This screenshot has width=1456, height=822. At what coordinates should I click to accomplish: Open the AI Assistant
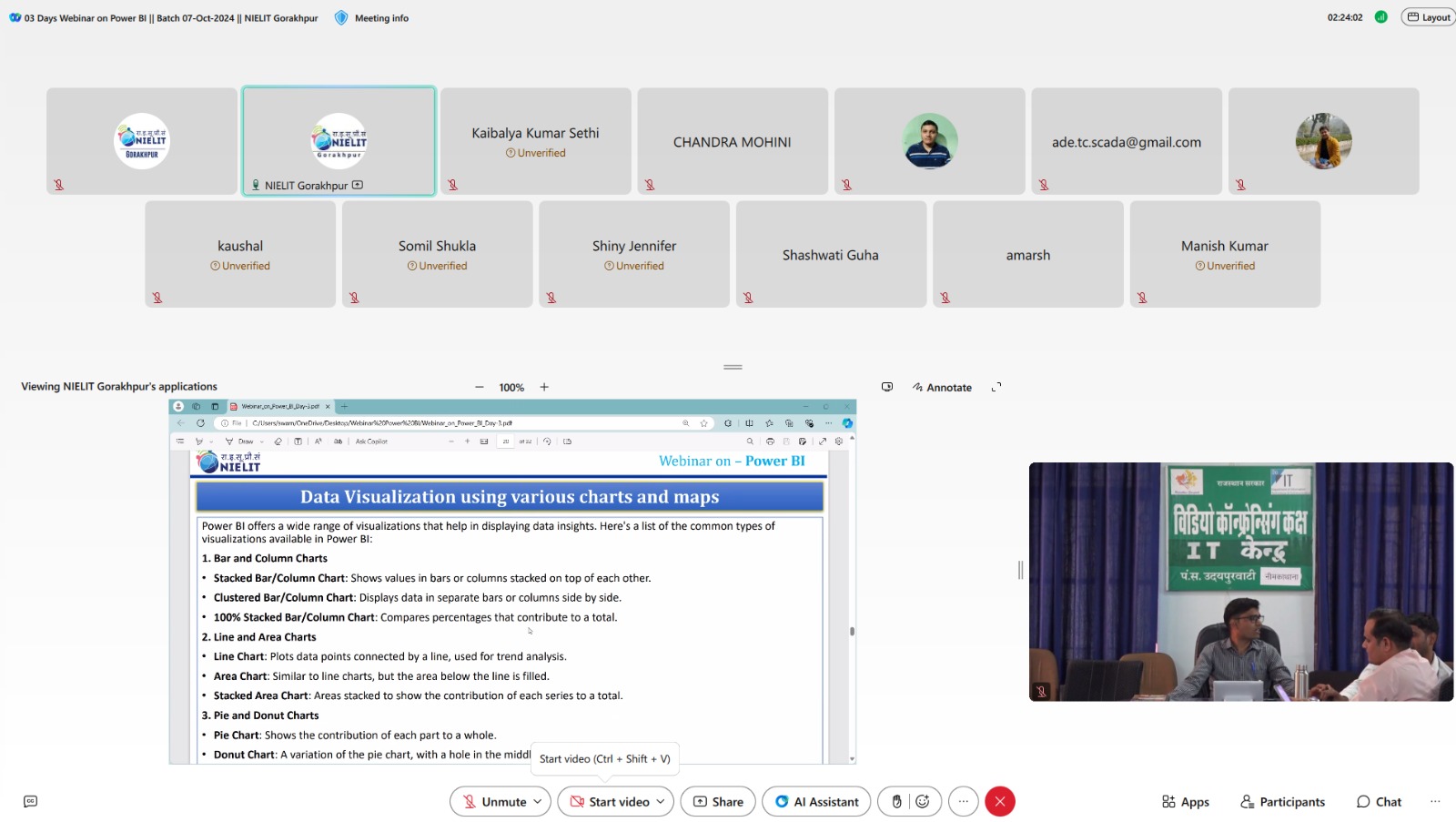pyautogui.click(x=816, y=801)
